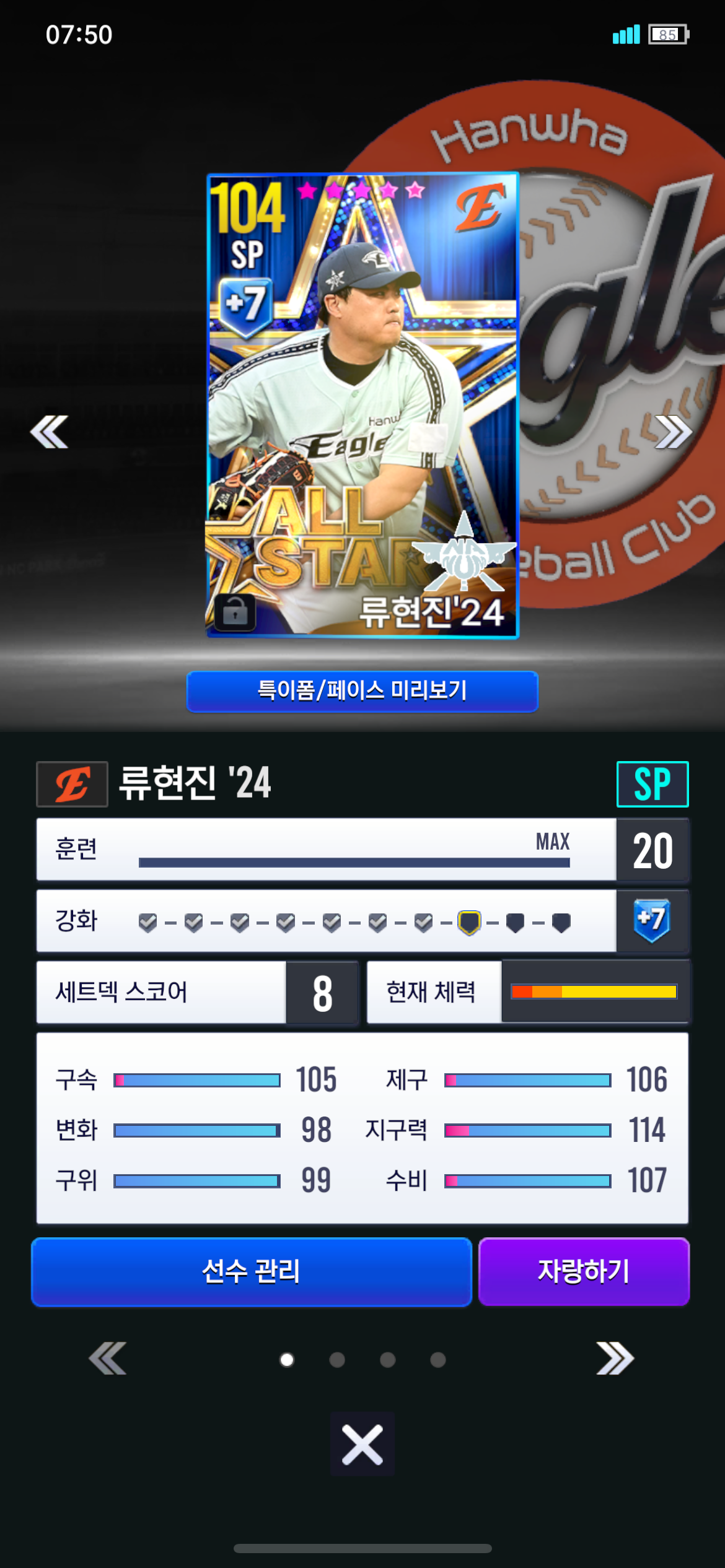Tap the SP position badge

(652, 784)
